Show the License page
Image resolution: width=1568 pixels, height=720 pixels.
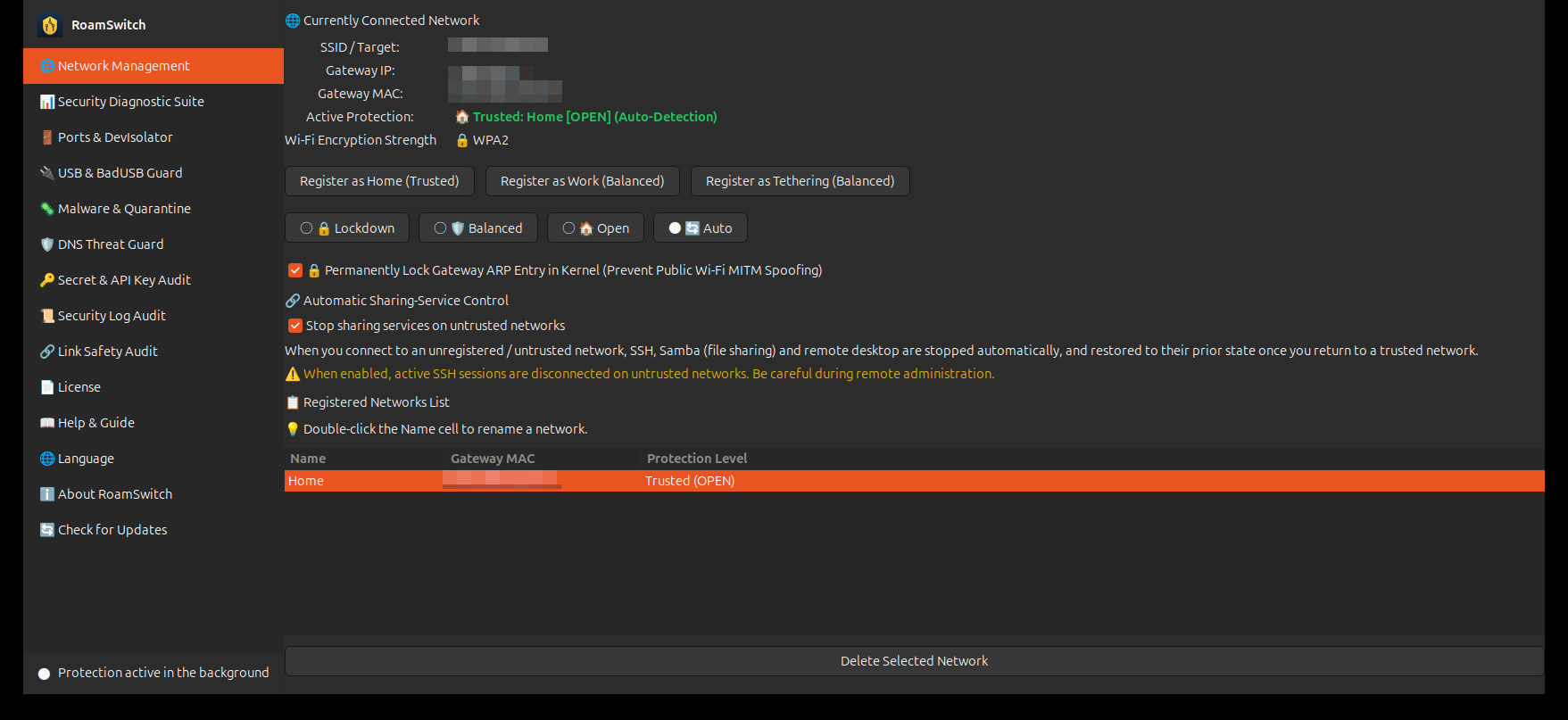153,387
